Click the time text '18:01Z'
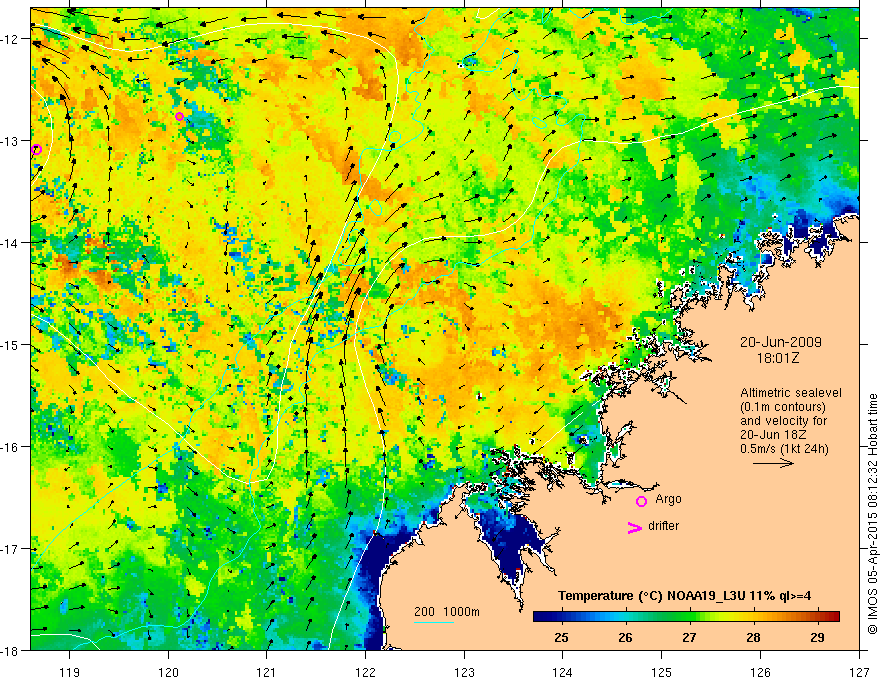880x680 pixels. point(777,358)
